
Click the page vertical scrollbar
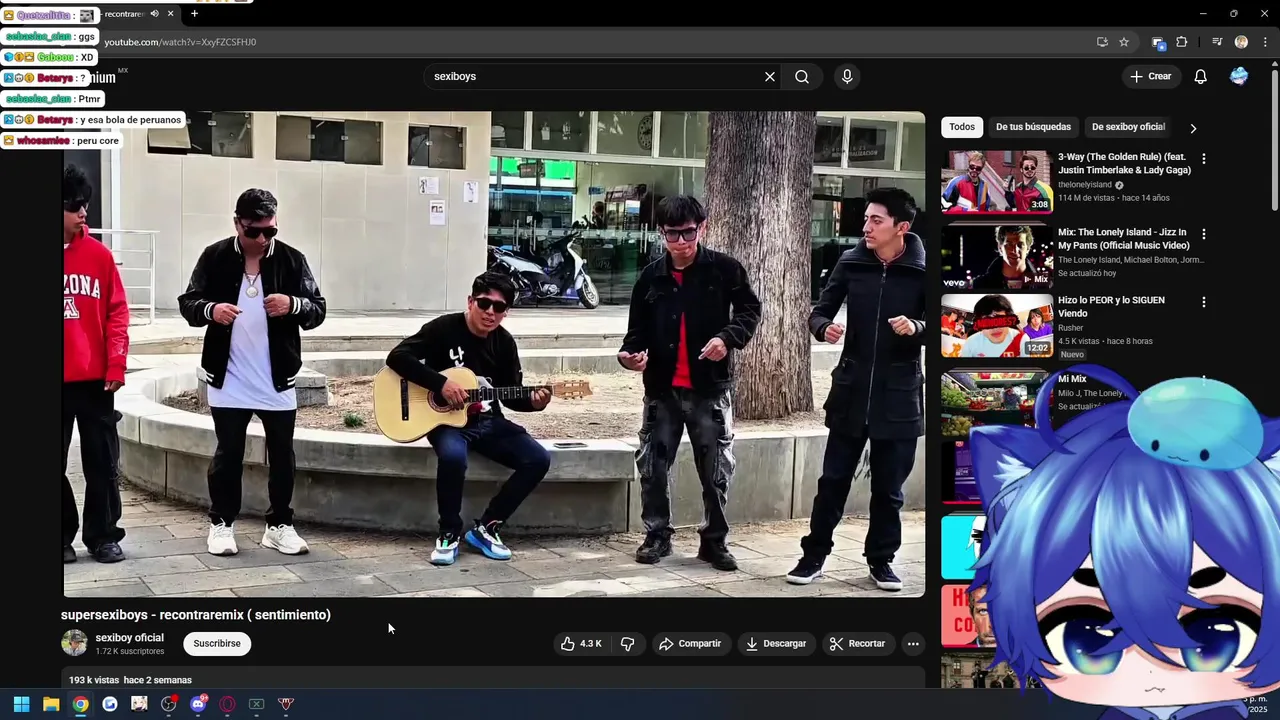(x=1274, y=140)
